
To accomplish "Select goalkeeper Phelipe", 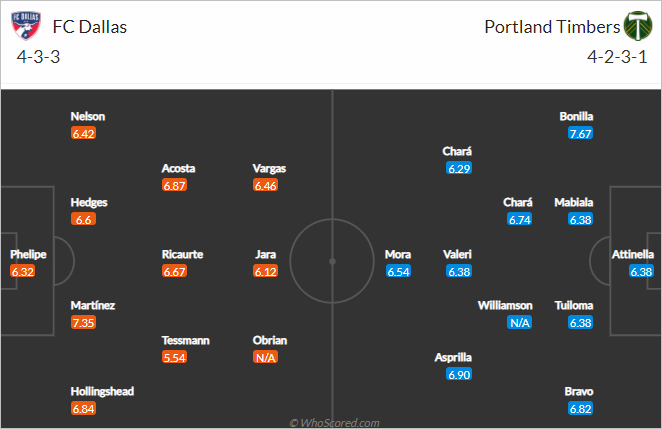I will (x=28, y=254).
